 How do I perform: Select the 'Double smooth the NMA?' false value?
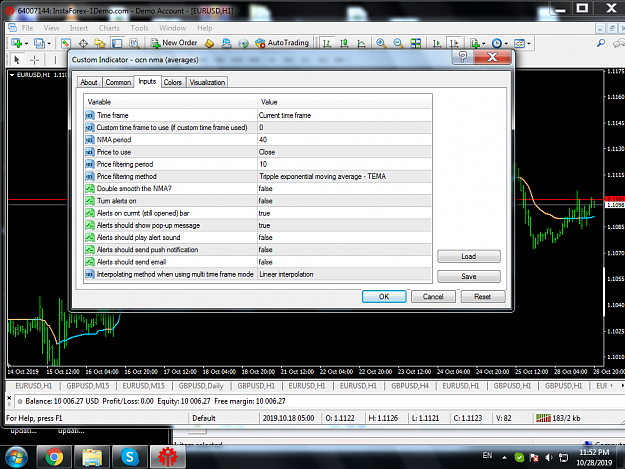coord(344,188)
